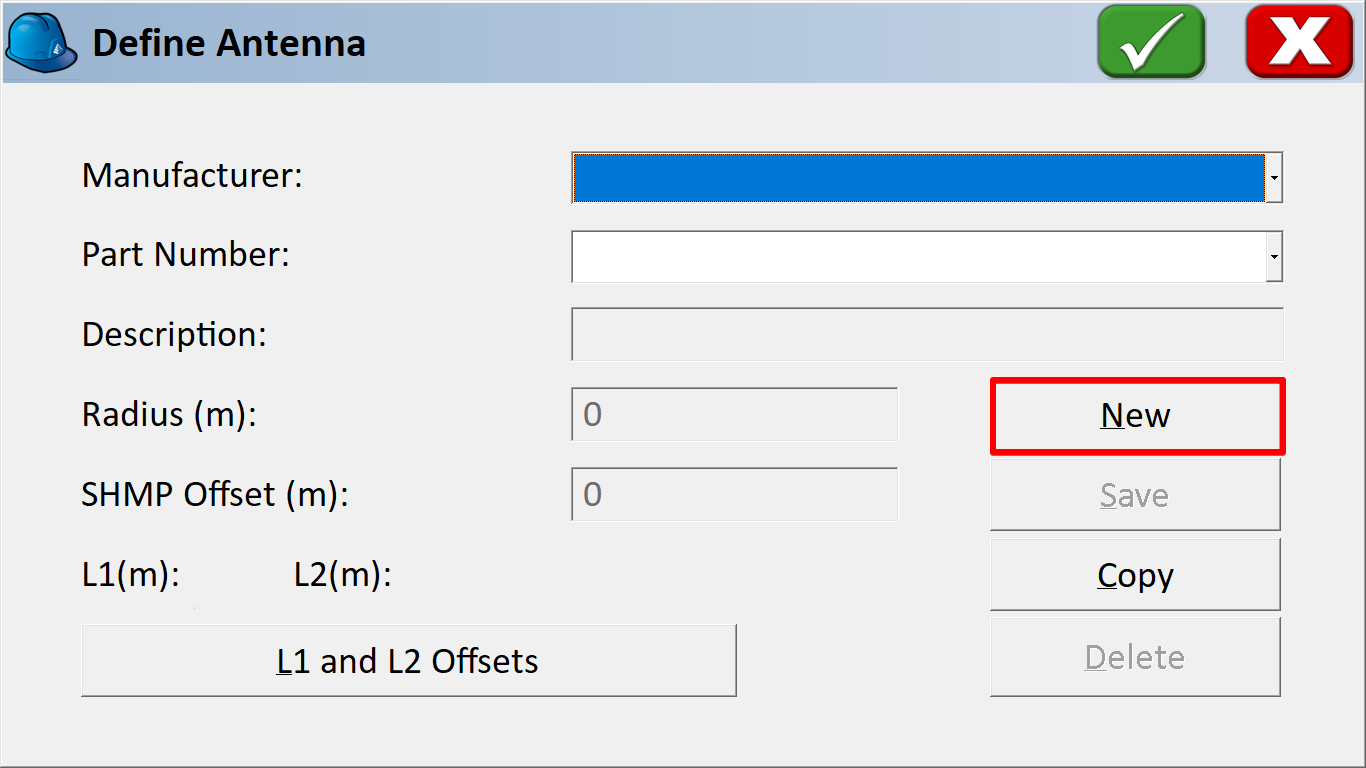The image size is (1366, 768).
Task: Click the Delete button
Action: [1135, 657]
